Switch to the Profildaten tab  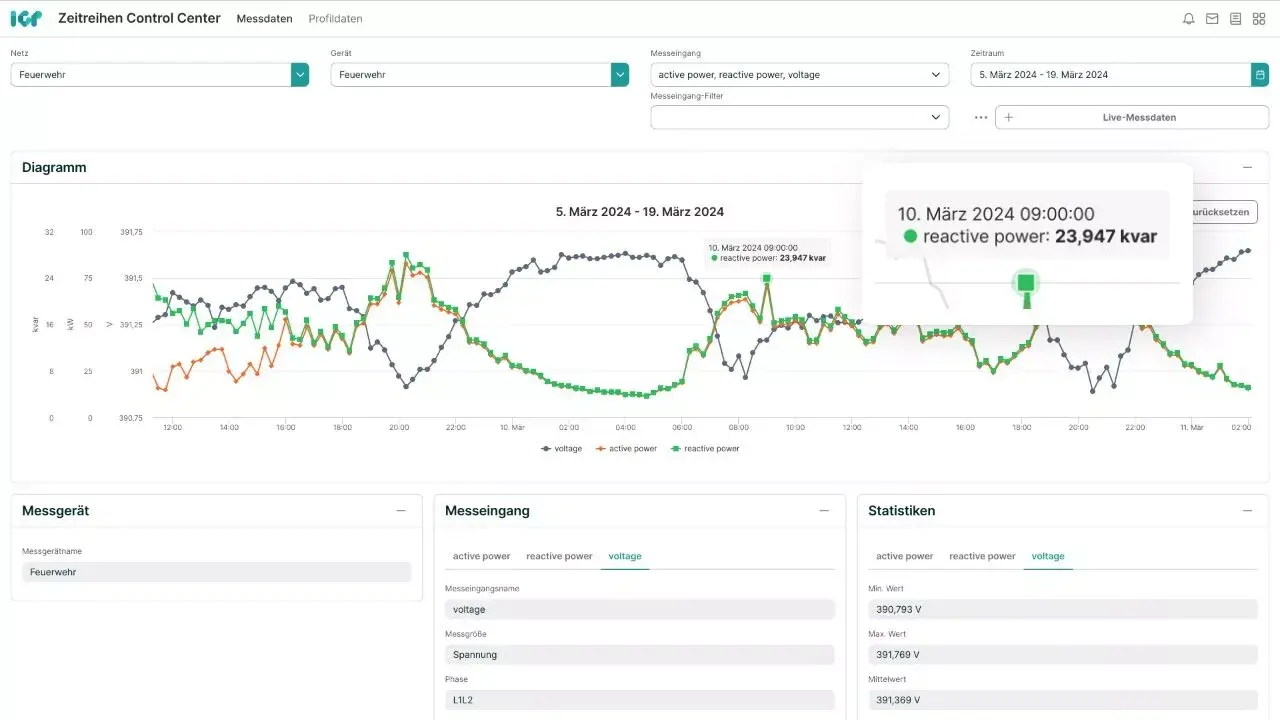coord(335,19)
